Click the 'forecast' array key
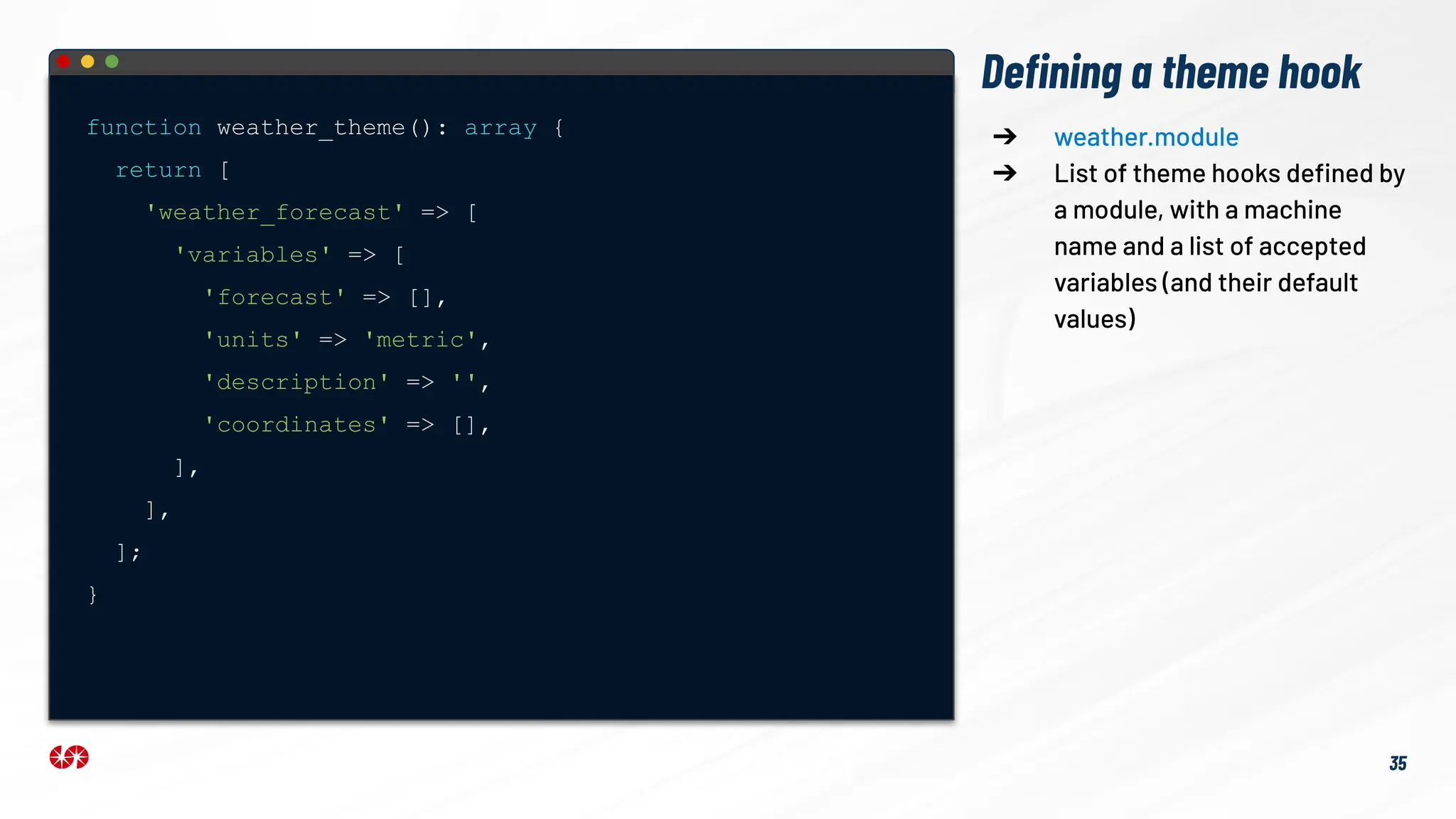Image resolution: width=1456 pixels, height=819 pixels. pos(274,298)
